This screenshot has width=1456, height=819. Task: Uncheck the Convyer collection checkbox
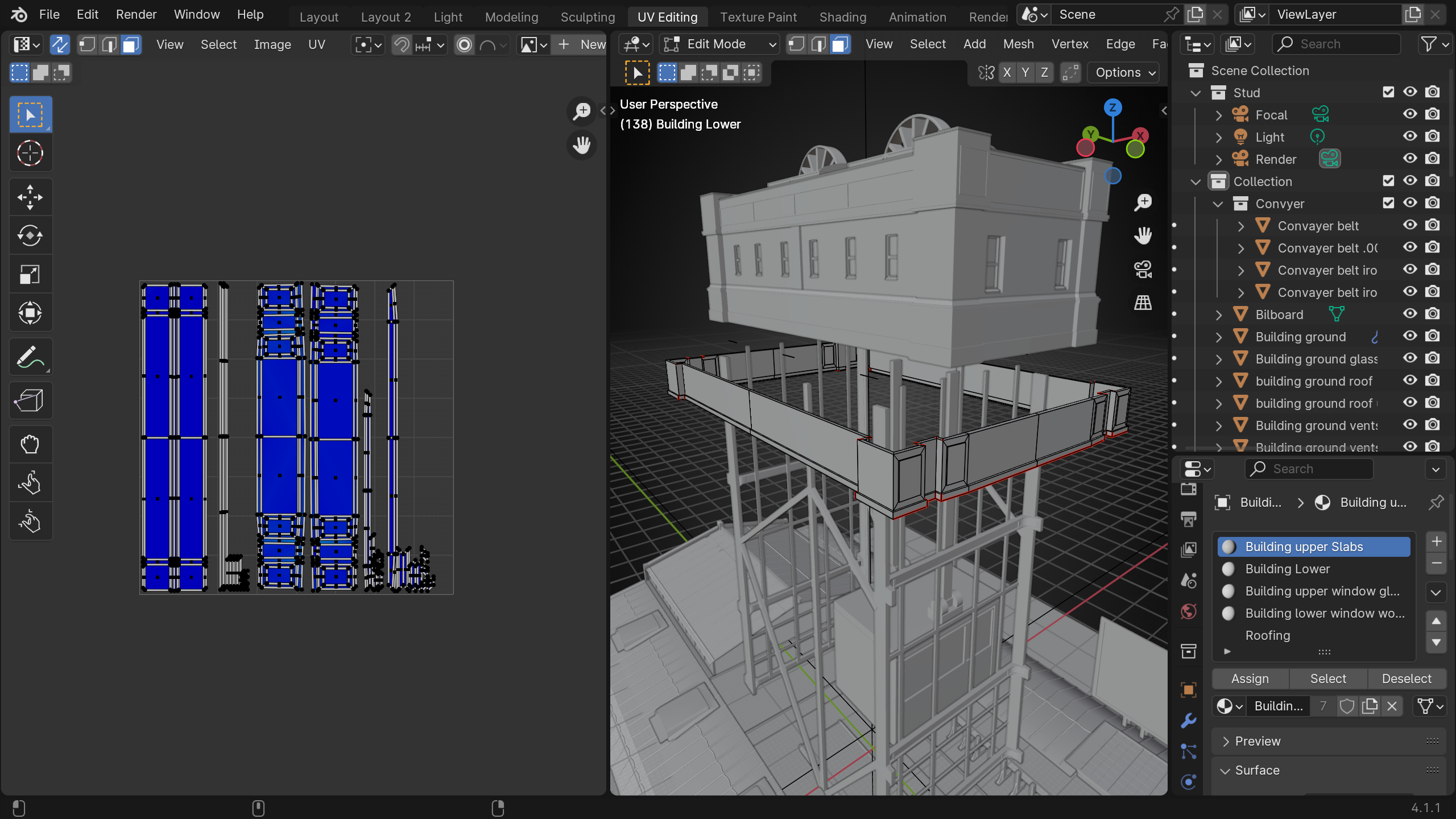[x=1388, y=203]
